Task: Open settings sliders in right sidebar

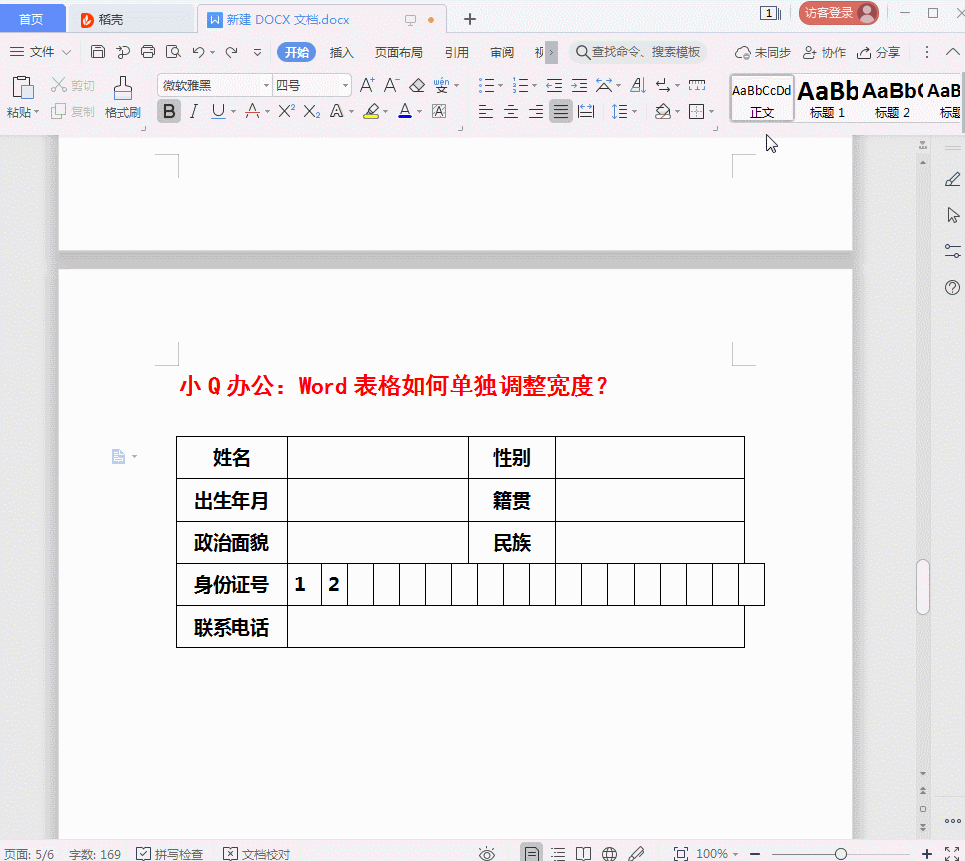Action: tap(952, 251)
